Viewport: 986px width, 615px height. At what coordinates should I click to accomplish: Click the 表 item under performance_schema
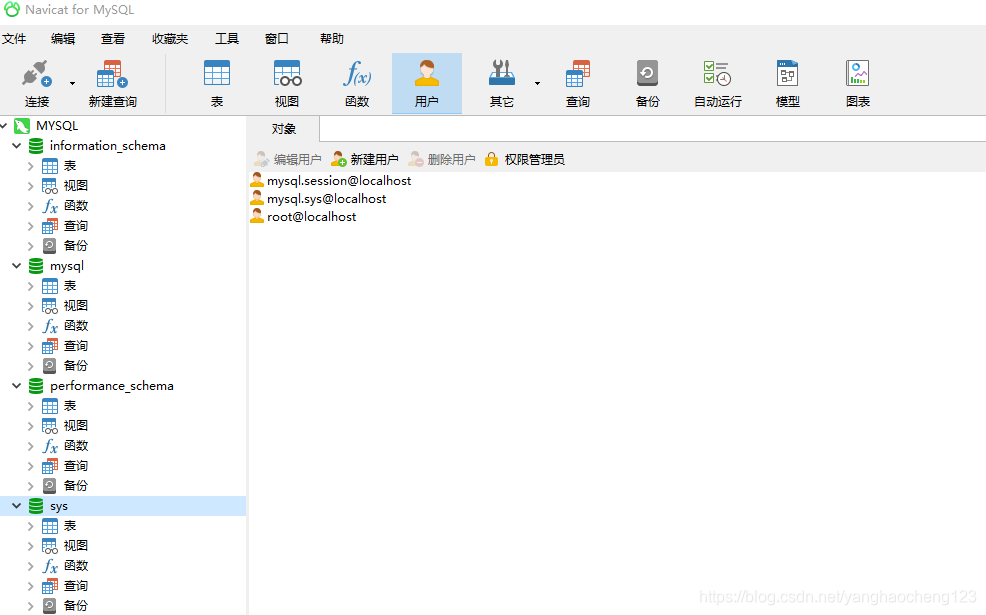click(70, 406)
